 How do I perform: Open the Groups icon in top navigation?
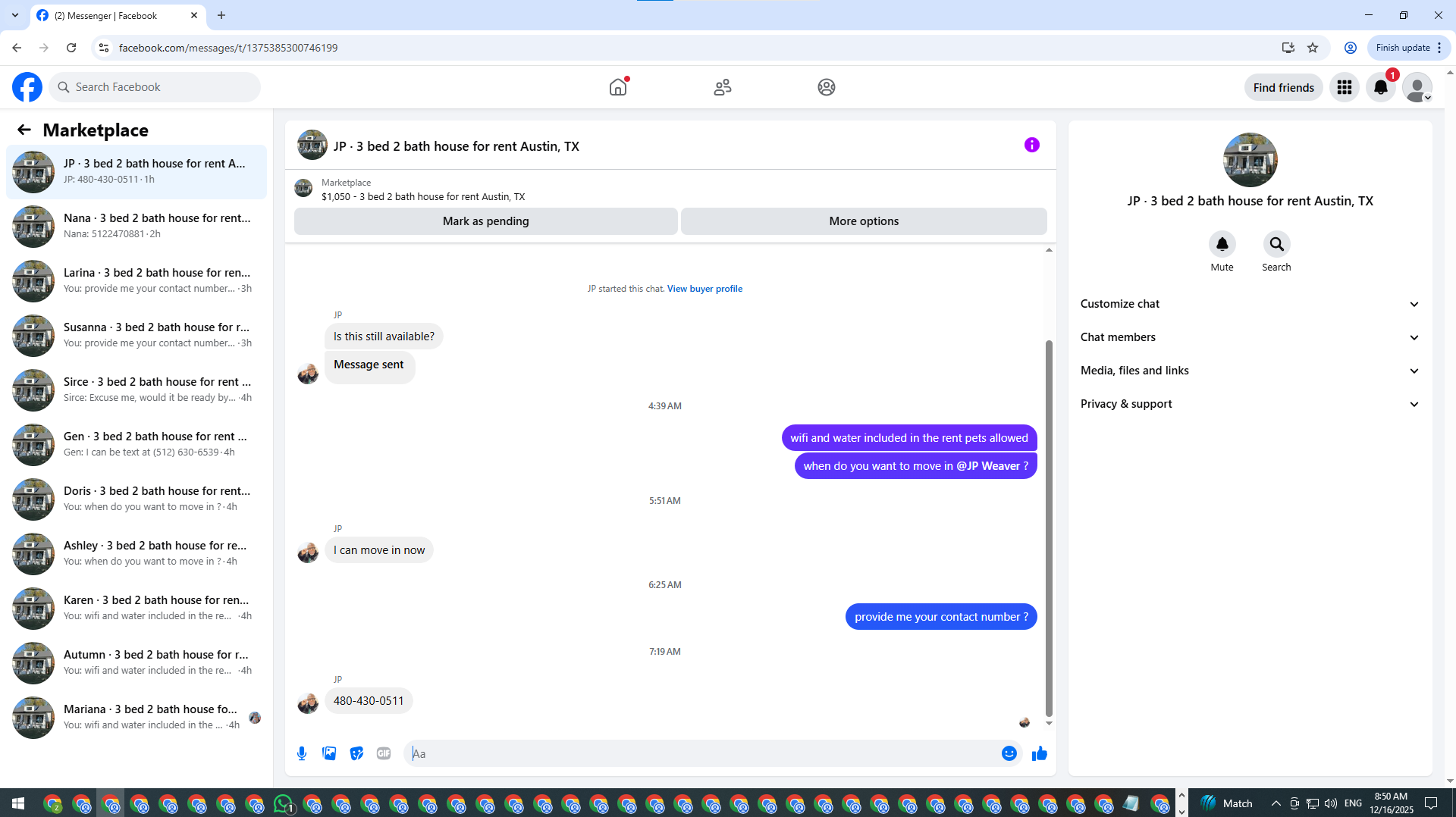[827, 87]
